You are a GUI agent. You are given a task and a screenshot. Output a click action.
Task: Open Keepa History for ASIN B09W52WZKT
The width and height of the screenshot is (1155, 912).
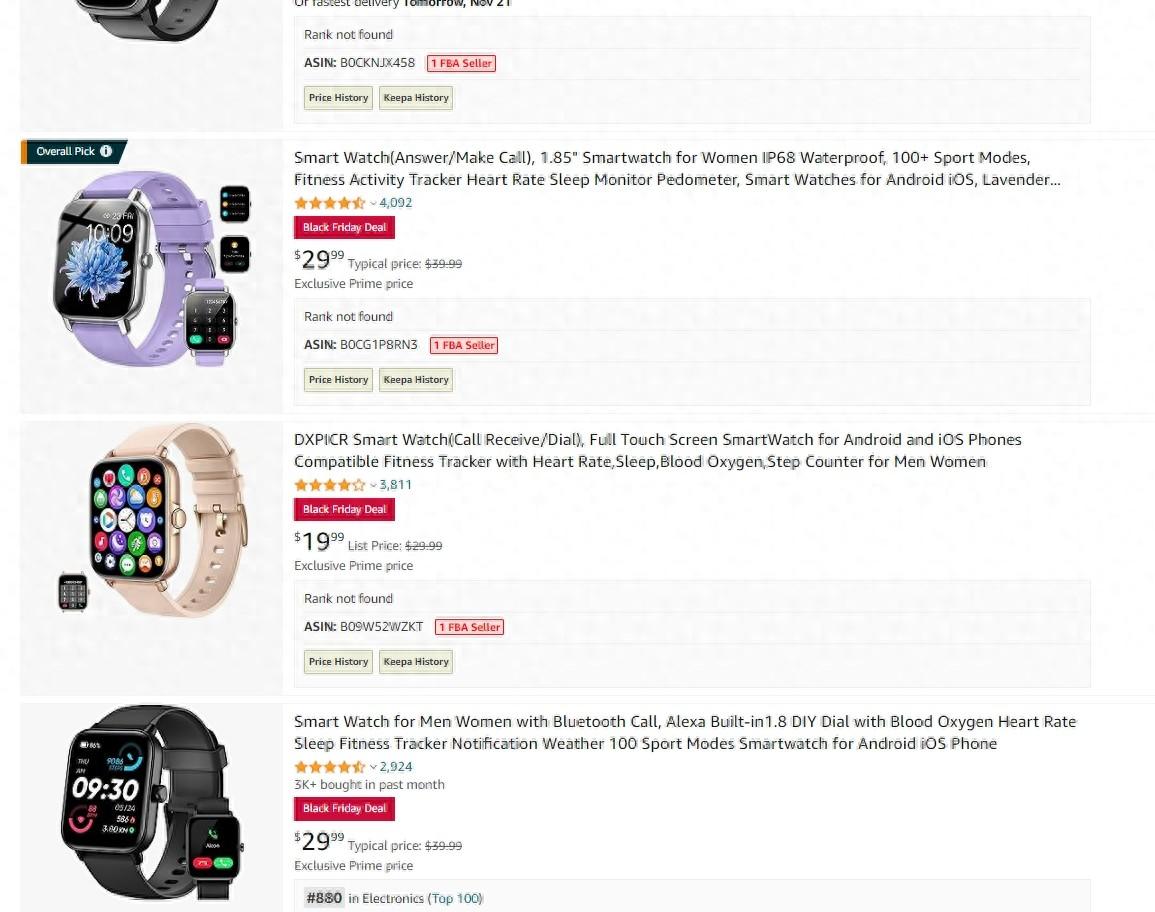click(415, 662)
